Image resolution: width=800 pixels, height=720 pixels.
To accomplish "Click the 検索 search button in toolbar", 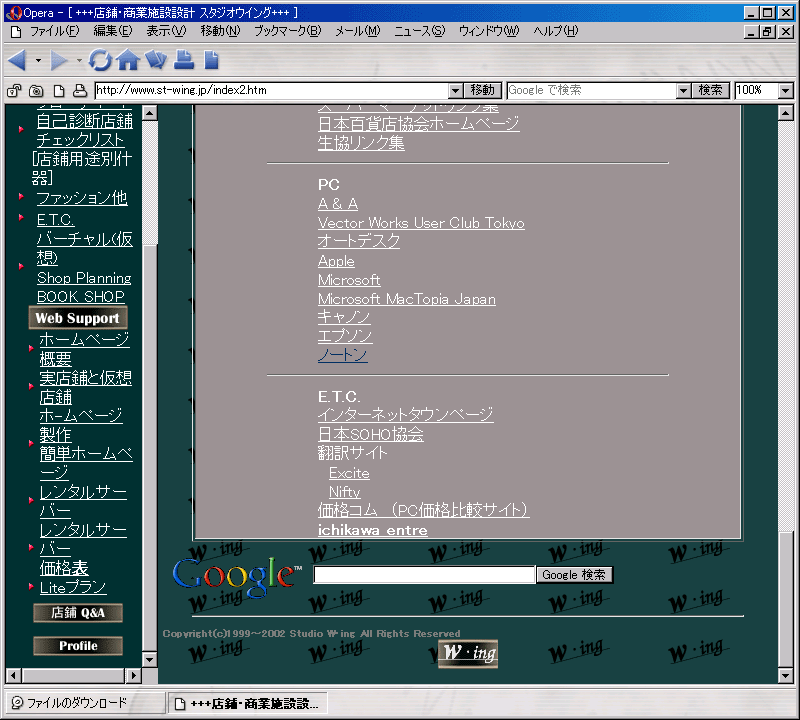I will (x=711, y=90).
